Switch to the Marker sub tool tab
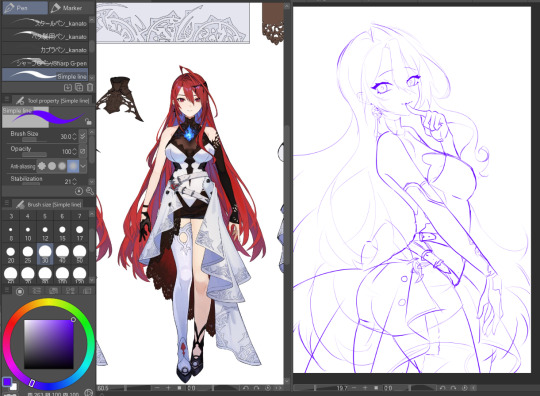The width and height of the screenshot is (540, 396). (70, 8)
